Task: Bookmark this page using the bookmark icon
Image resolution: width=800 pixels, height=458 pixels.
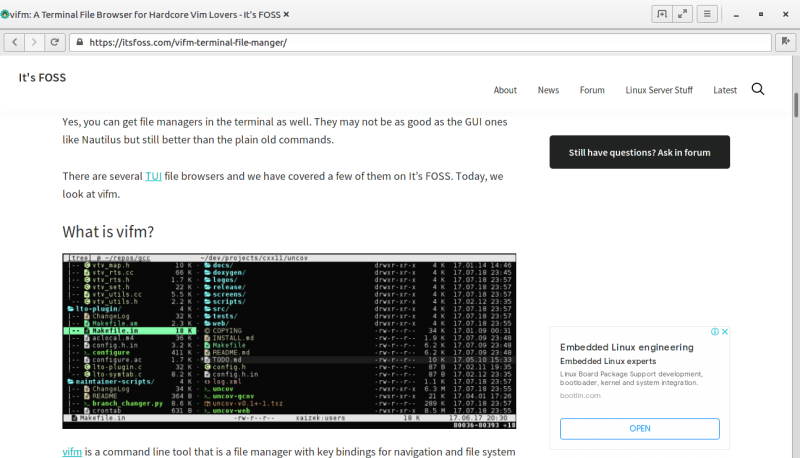Action: tap(785, 43)
